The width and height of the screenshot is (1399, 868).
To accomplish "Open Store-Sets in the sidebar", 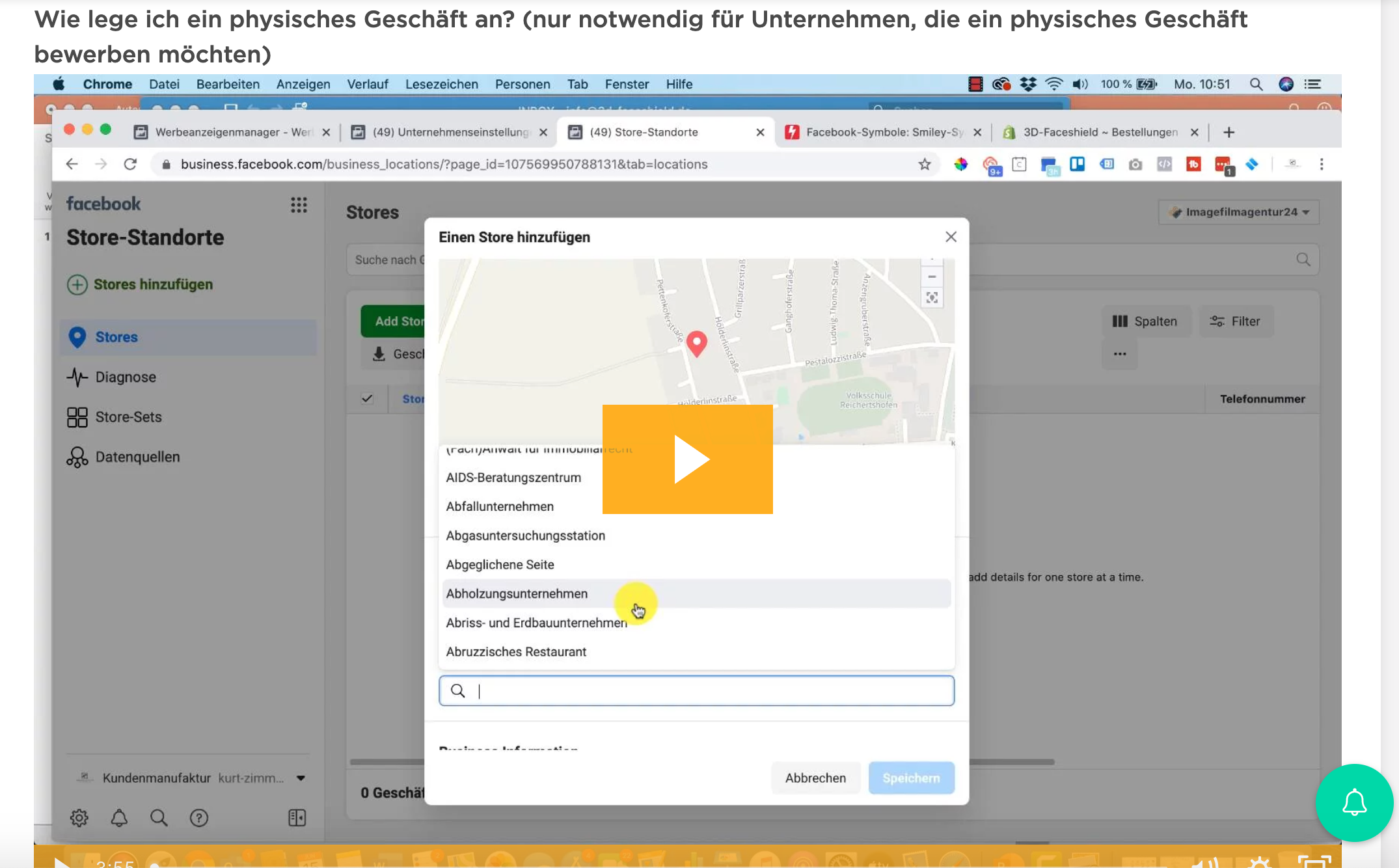I will 128,417.
